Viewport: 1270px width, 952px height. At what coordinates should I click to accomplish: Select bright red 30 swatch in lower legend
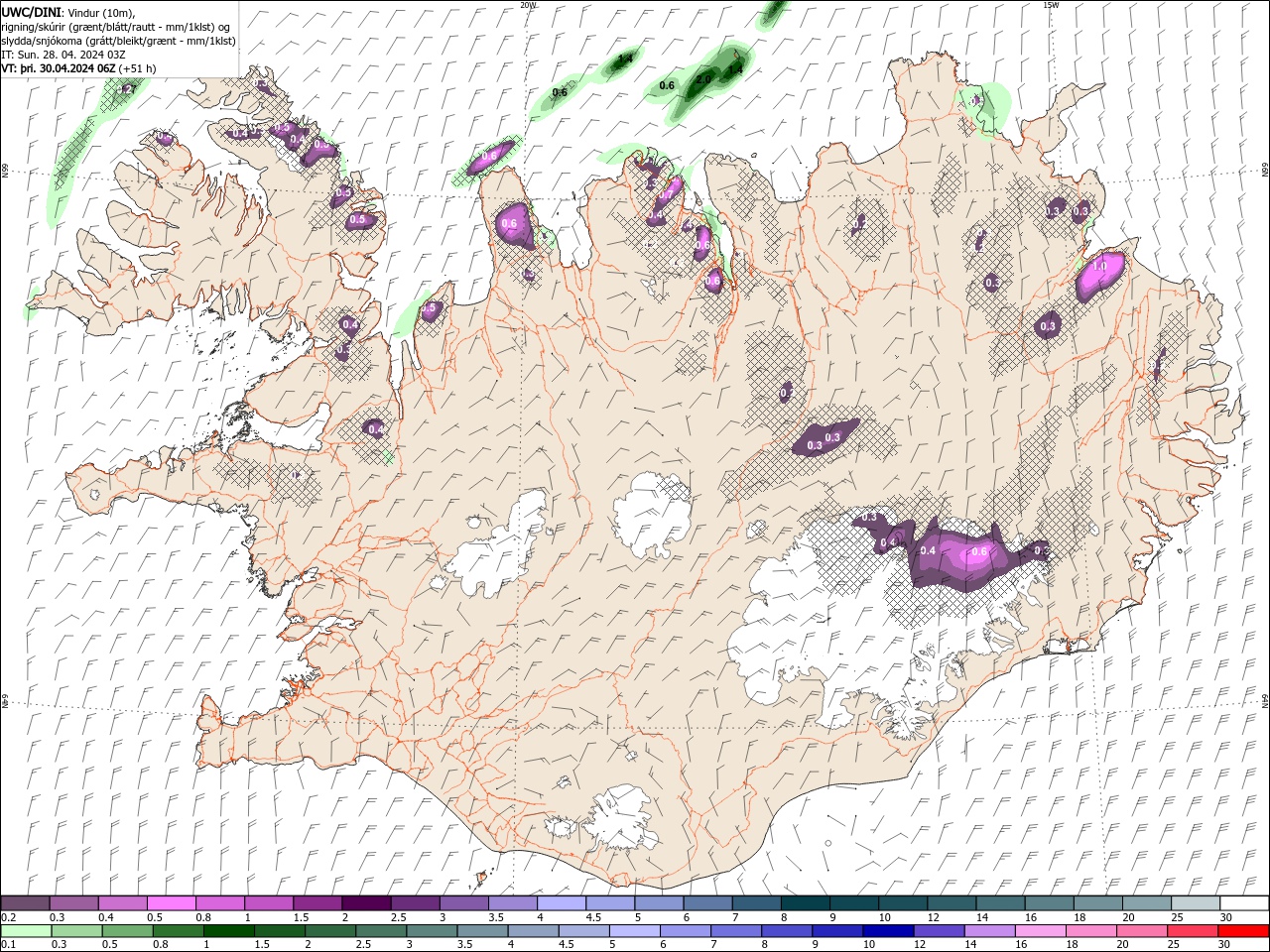(x=1243, y=931)
